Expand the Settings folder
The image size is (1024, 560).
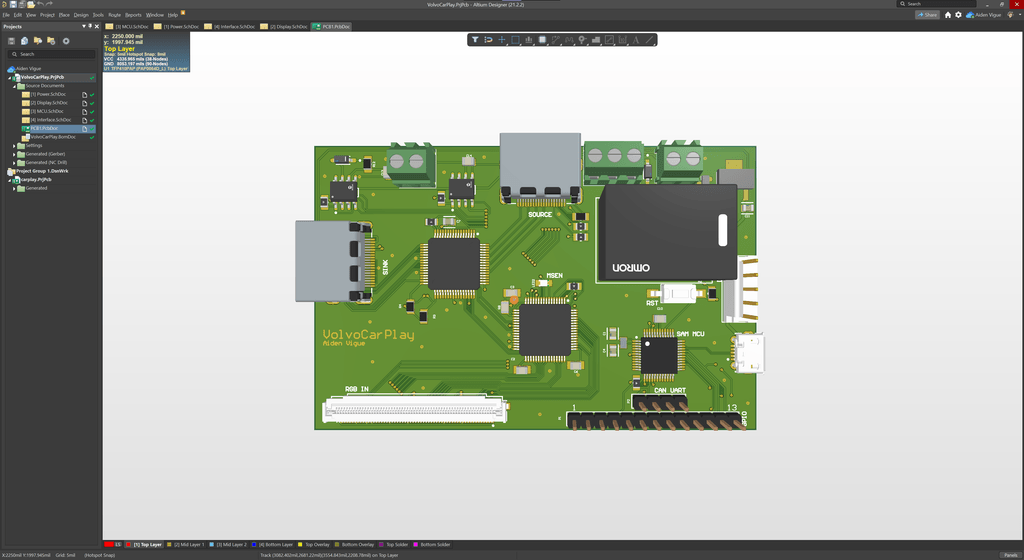[x=14, y=146]
